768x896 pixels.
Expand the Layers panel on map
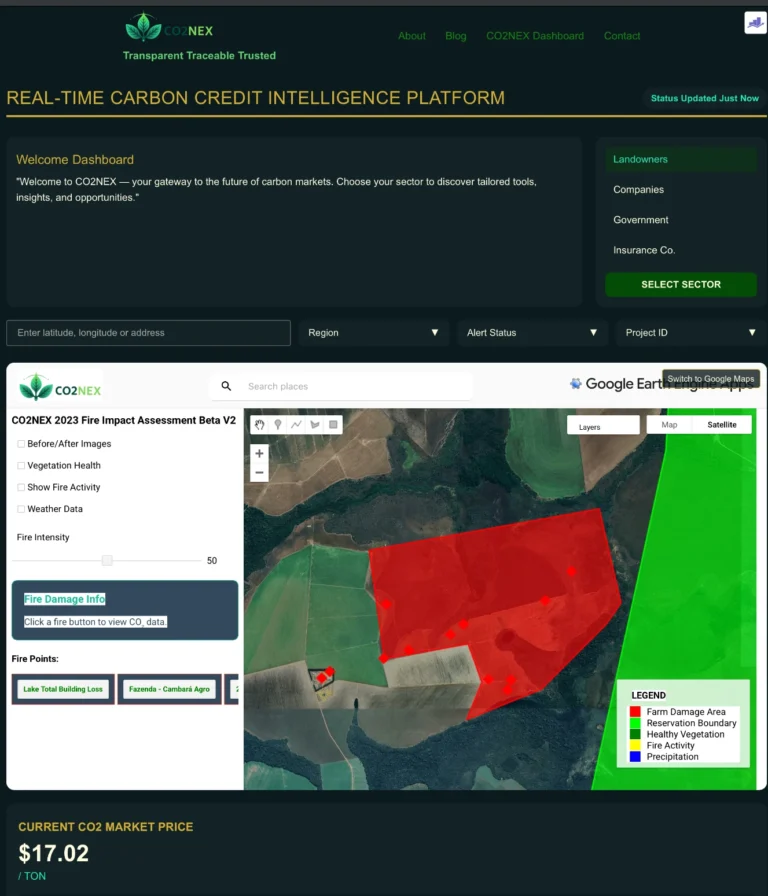click(x=603, y=425)
